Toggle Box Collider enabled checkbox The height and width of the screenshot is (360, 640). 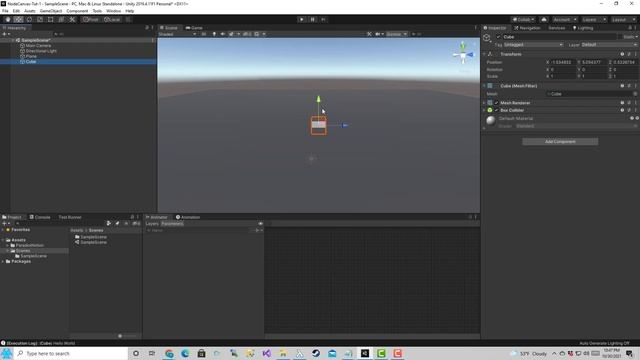(497, 110)
